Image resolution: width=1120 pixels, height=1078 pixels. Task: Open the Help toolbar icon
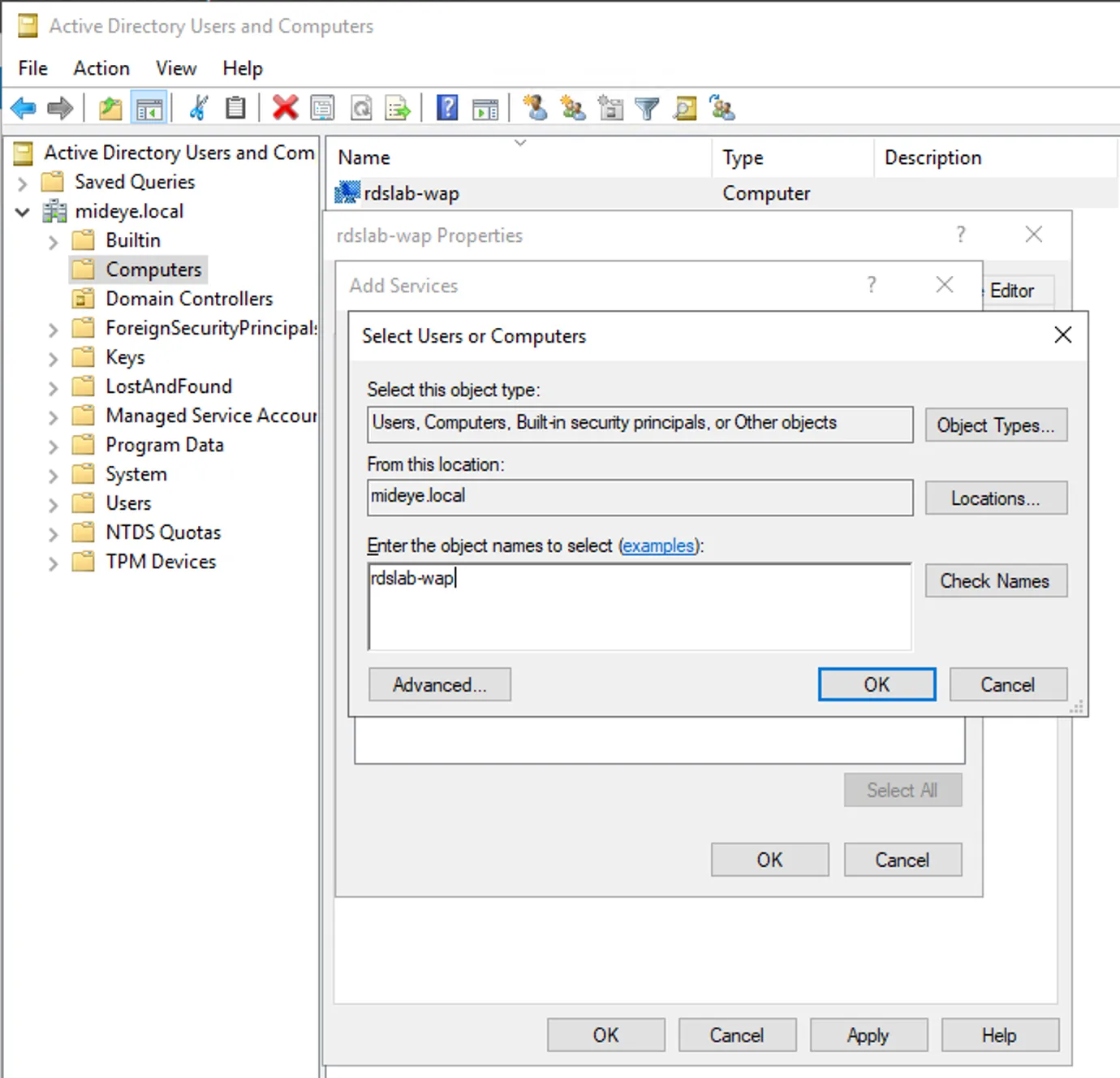click(x=446, y=107)
